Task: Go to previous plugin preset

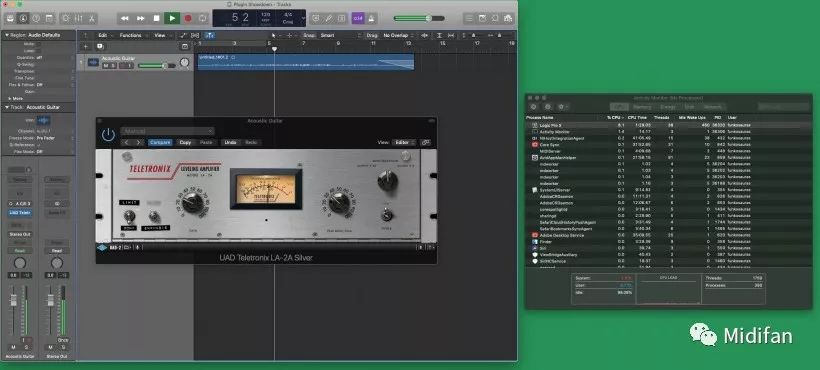Action: [127, 142]
